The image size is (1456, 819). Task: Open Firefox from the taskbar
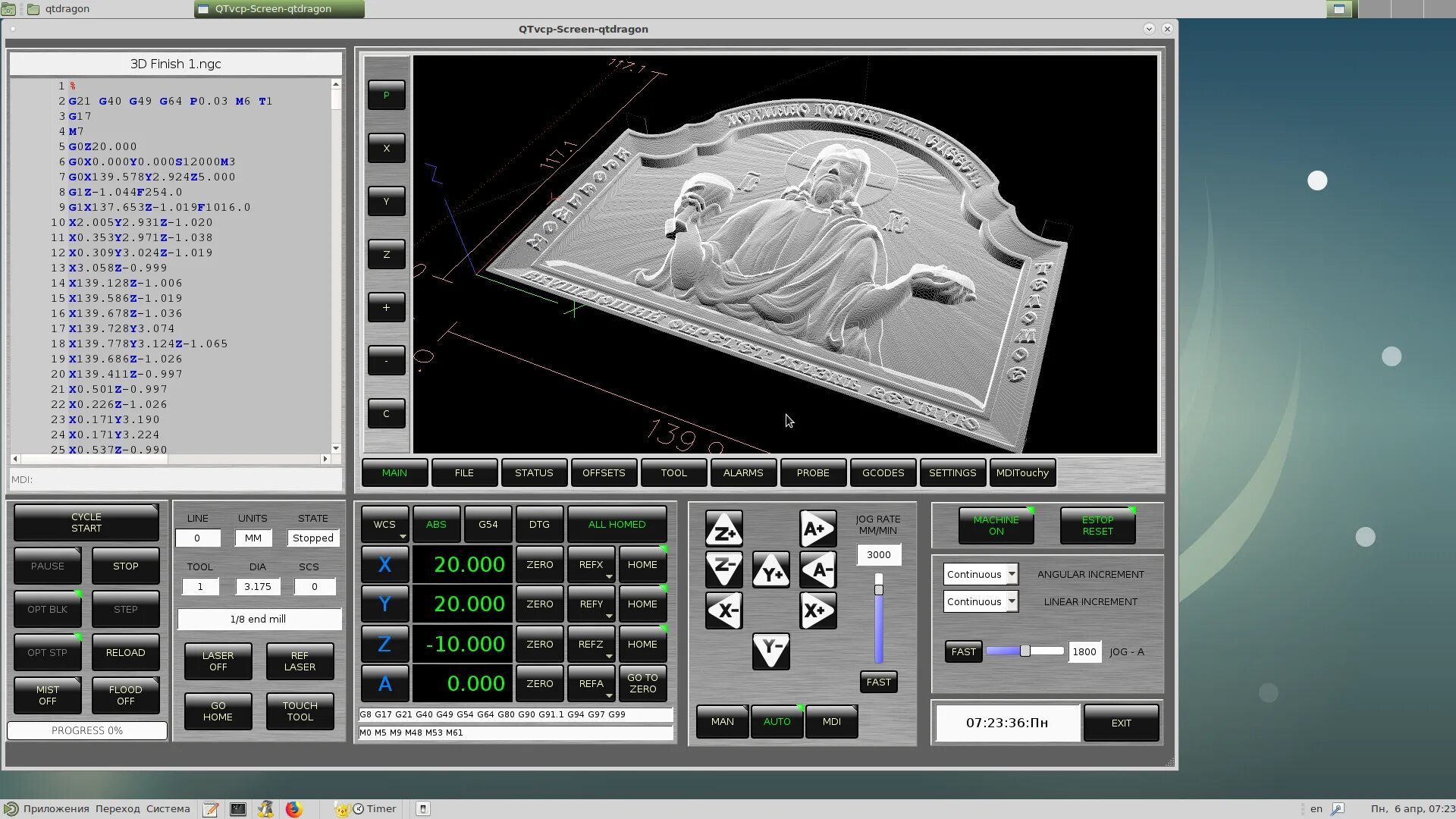(x=293, y=809)
